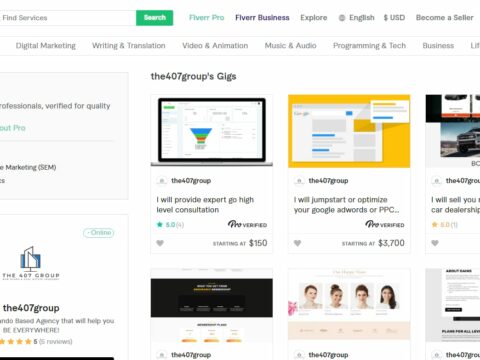Click The 407 Group profile logo
Screen dimensions: 480x360
[x=31, y=263]
